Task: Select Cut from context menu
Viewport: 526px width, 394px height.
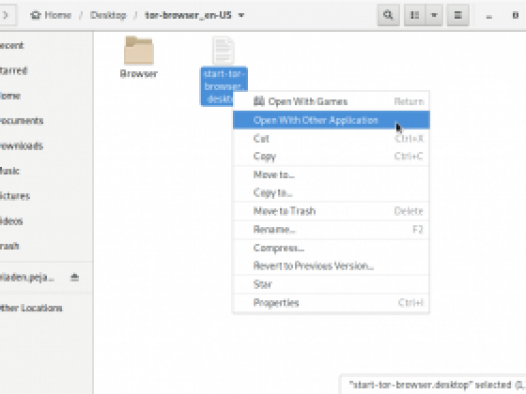Action: [331, 138]
